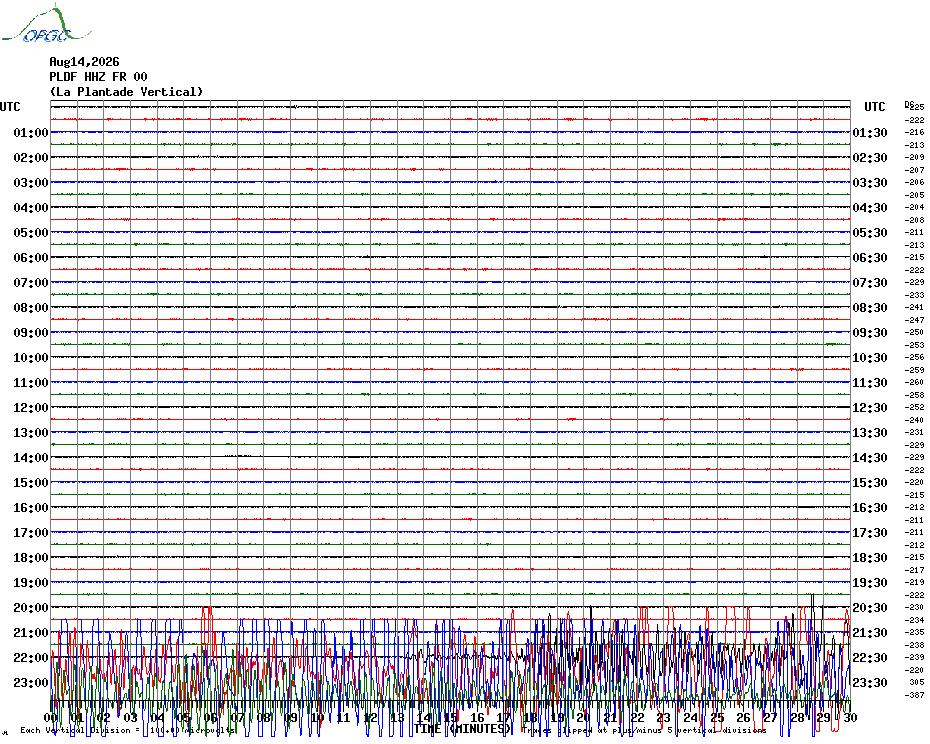
Task: Click the 20:30 label on right axis
Action: coord(870,608)
